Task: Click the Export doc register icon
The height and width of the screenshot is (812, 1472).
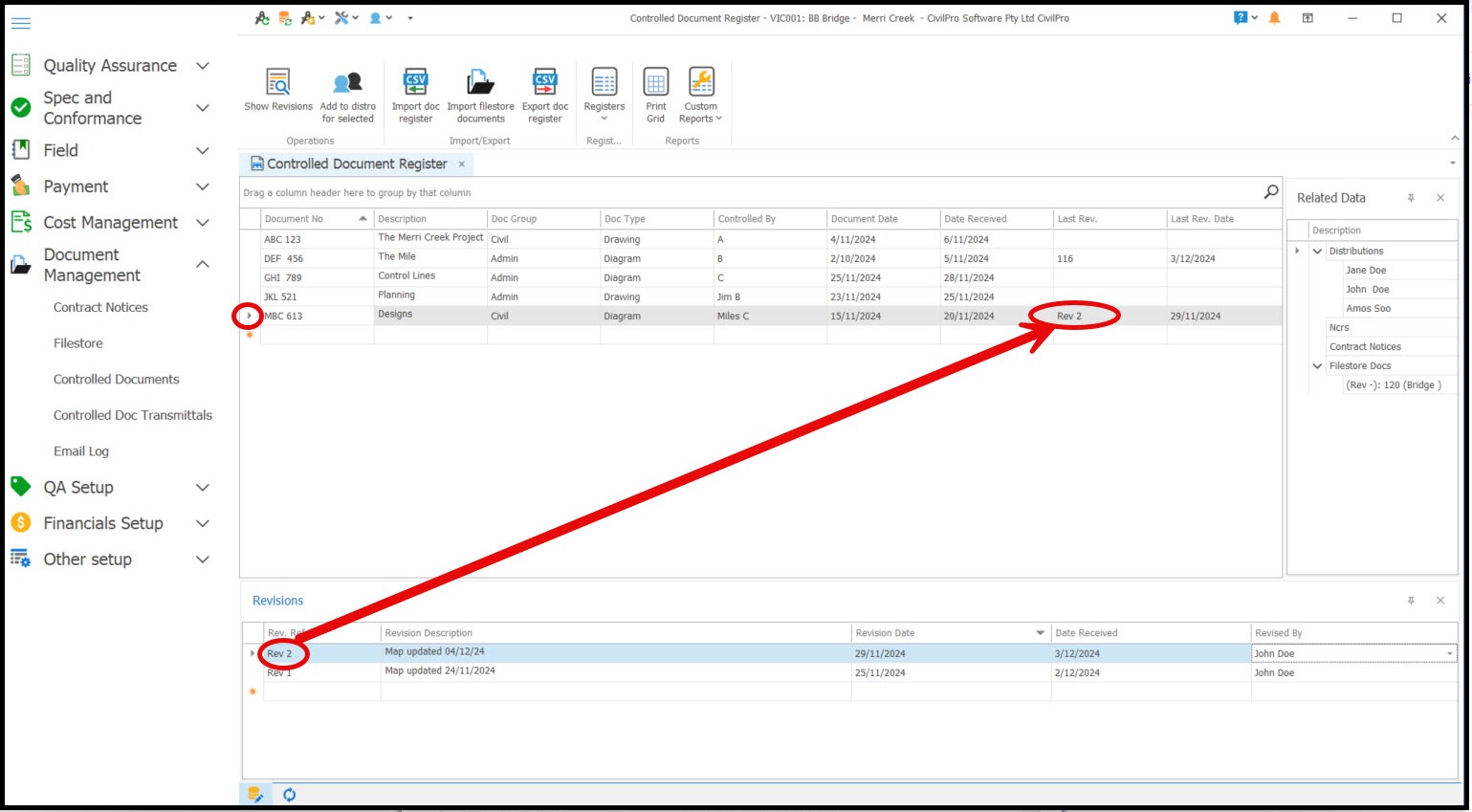Action: 545,83
